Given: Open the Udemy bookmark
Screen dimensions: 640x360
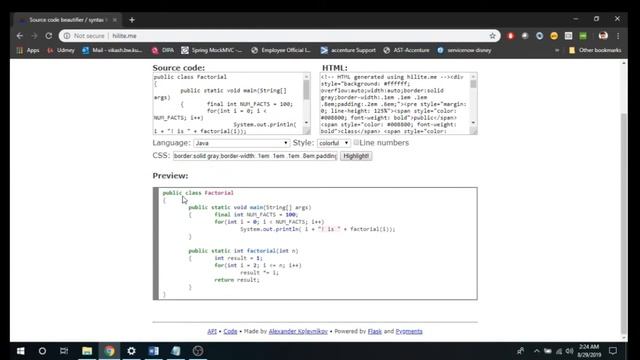Looking at the screenshot, I should coord(61,50).
